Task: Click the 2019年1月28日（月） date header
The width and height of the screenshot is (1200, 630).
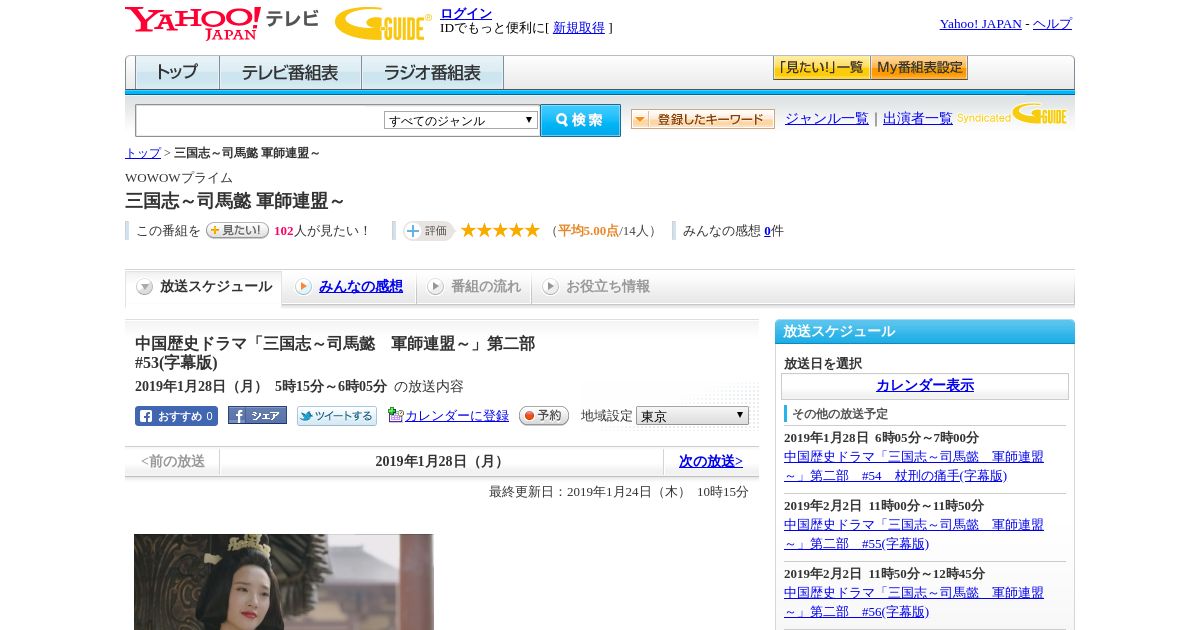Action: (441, 462)
